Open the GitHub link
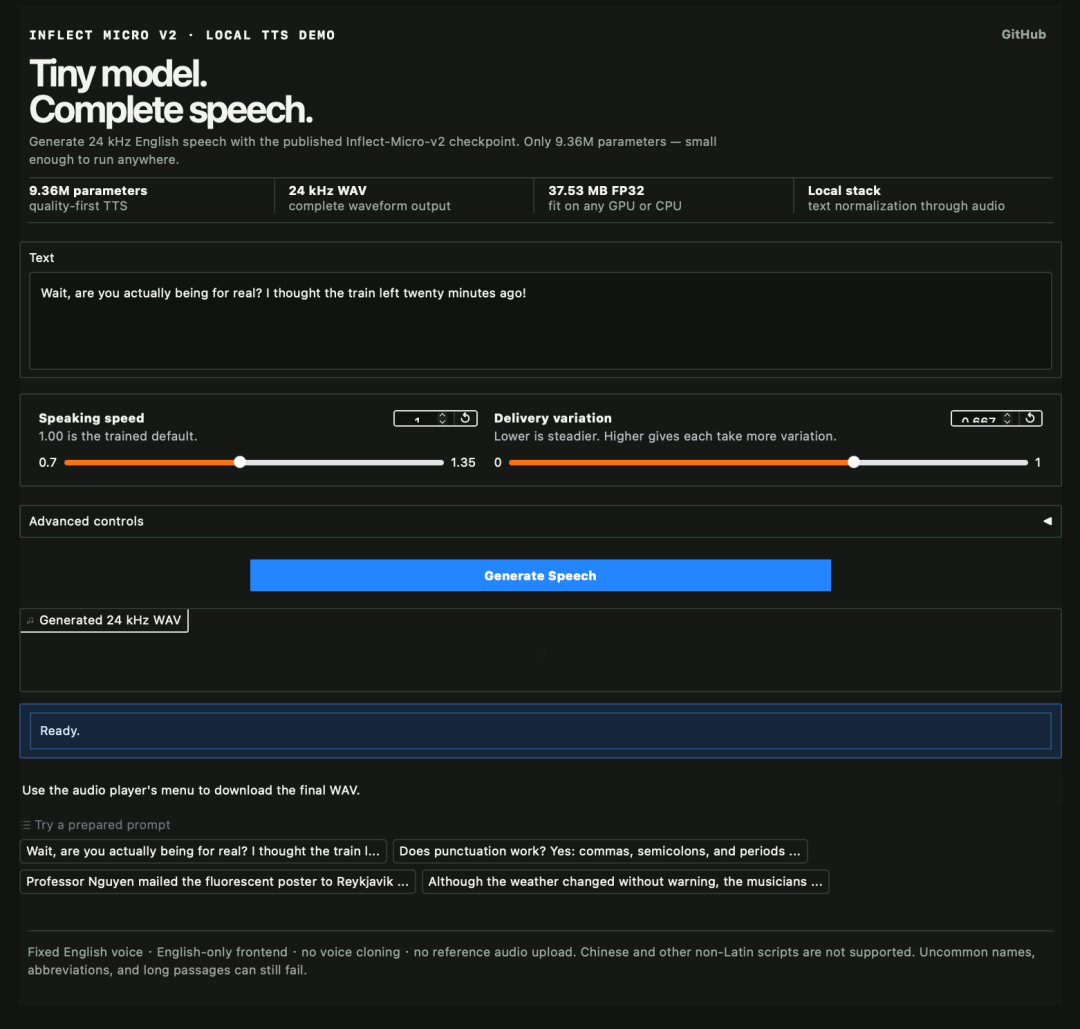Viewport: 1080px width, 1029px height. click(x=1023, y=34)
